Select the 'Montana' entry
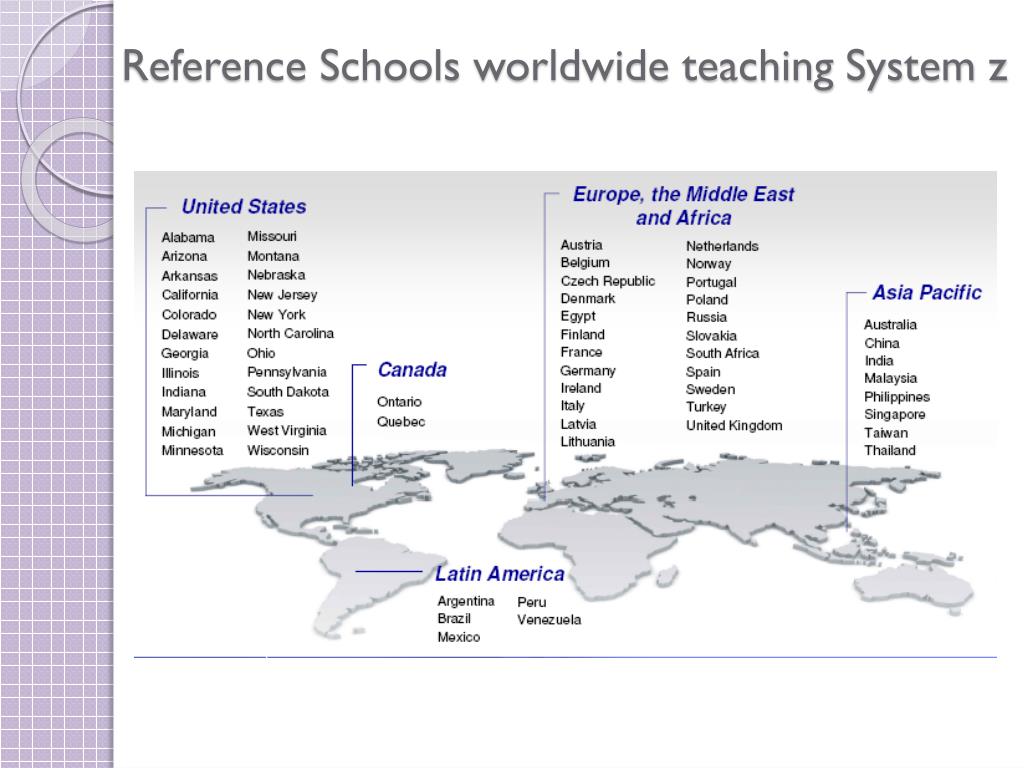1024x768 pixels. pyautogui.click(x=273, y=256)
